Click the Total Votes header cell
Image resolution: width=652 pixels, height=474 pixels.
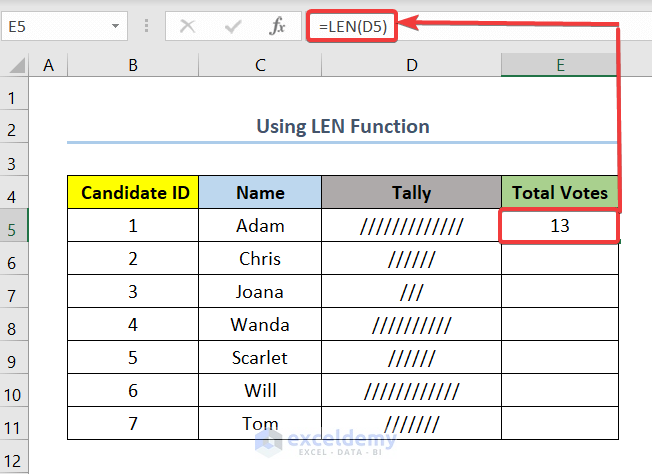pyautogui.click(x=560, y=193)
